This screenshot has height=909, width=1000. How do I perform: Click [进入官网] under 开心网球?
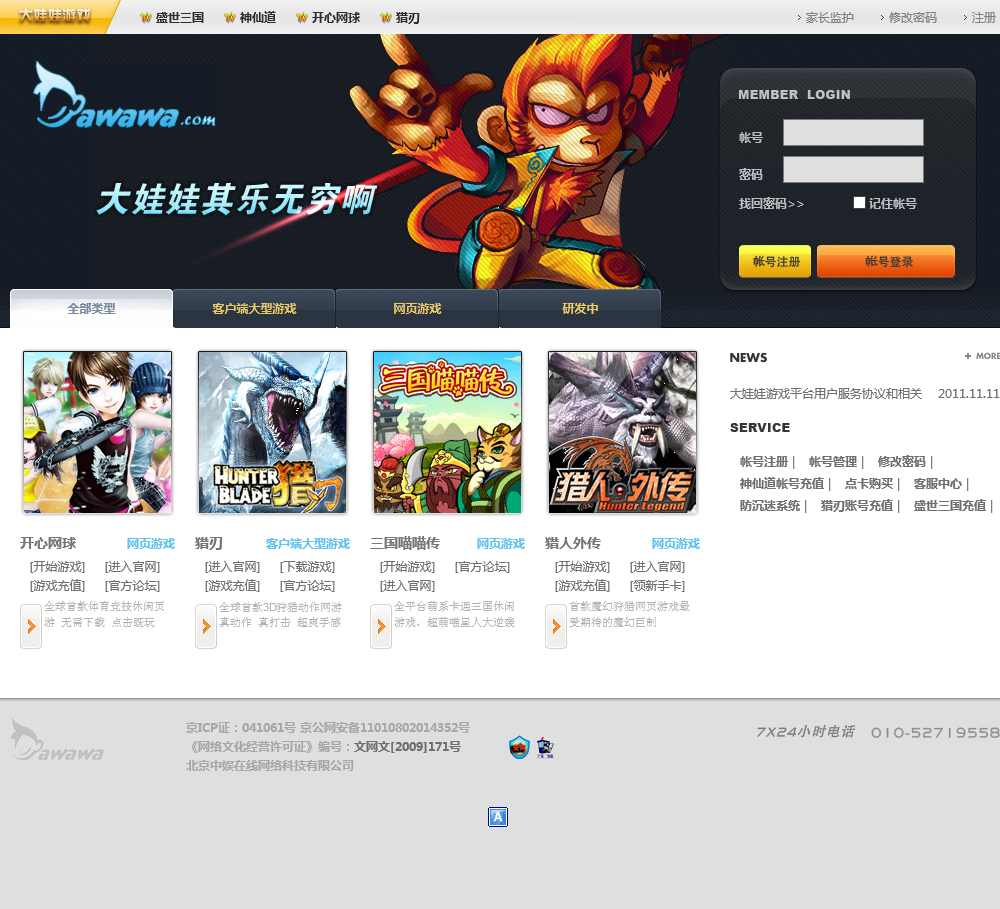point(133,566)
